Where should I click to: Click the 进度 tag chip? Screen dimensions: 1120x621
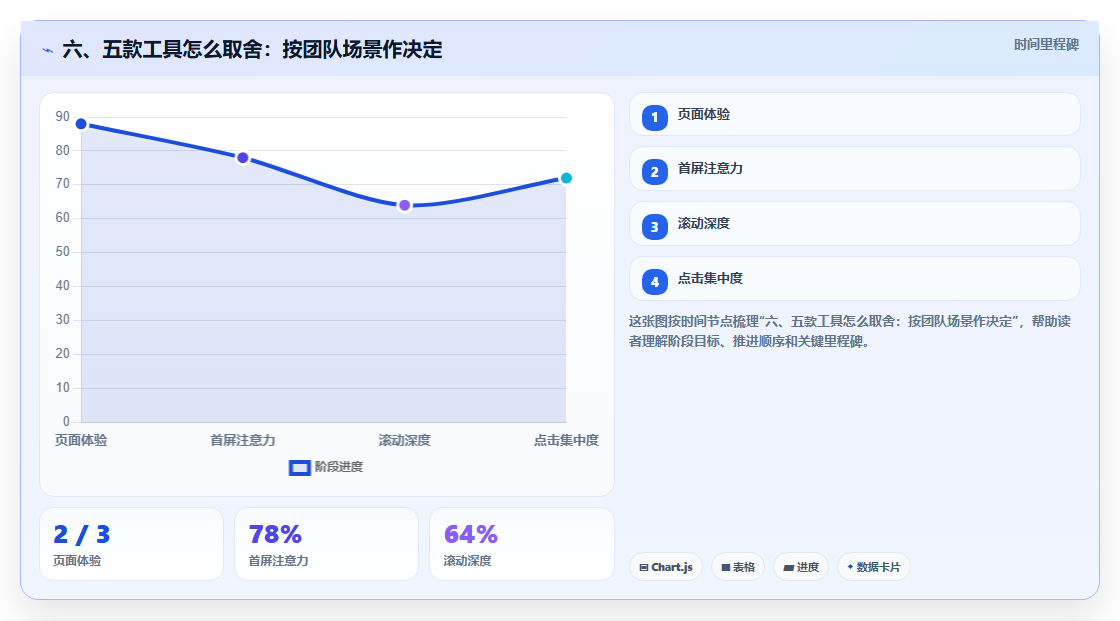[801, 567]
